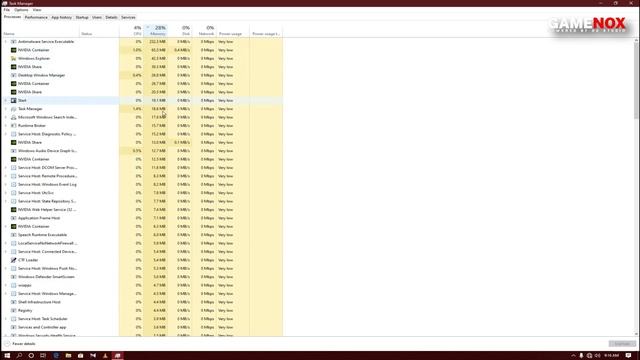
Task: Open File Explorer from taskbar
Action: (x=68, y=356)
